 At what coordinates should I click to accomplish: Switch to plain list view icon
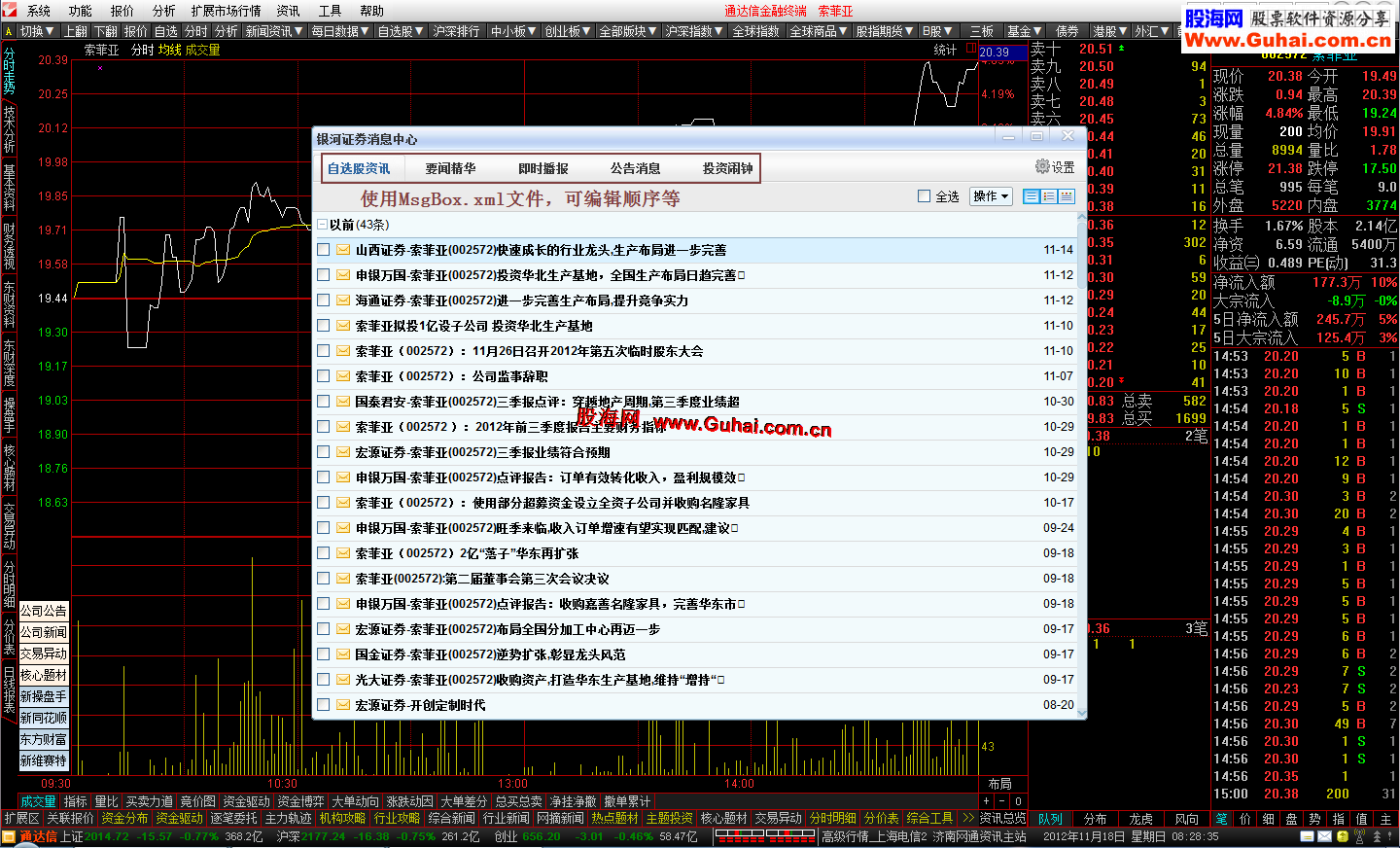[x=1032, y=196]
